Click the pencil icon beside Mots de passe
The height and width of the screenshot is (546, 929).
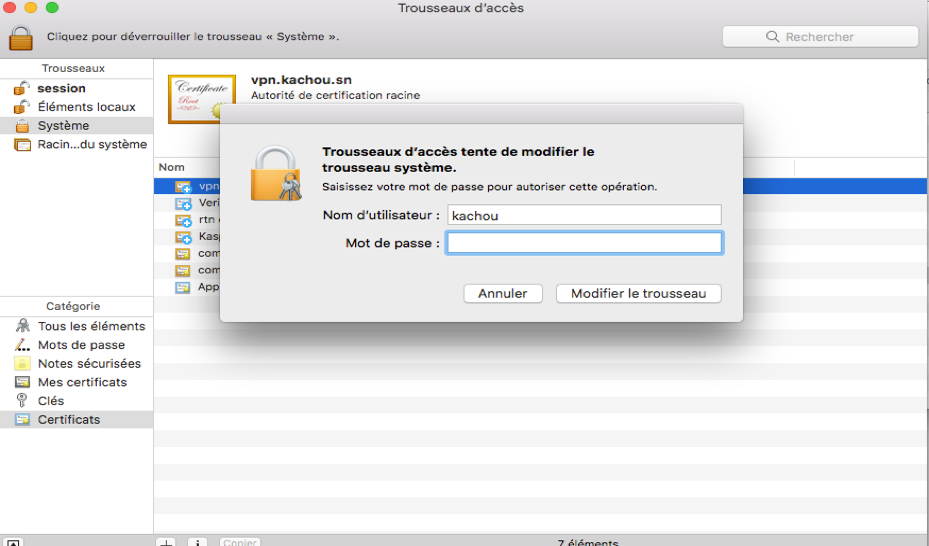(22, 345)
